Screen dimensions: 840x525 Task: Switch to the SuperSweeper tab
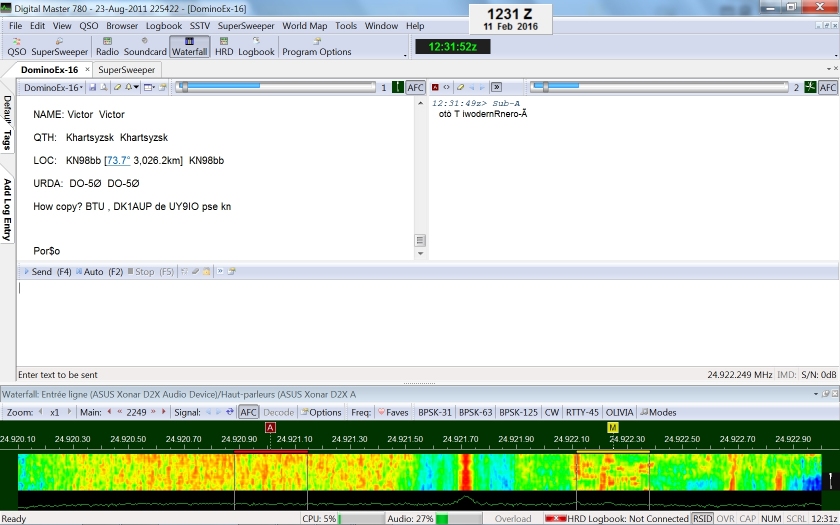tap(127, 70)
